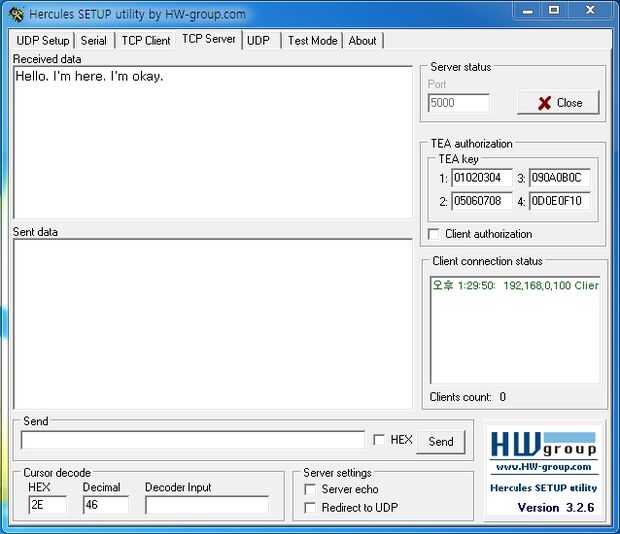Enable the Client authorization checkbox
The image size is (620, 534).
click(x=434, y=234)
